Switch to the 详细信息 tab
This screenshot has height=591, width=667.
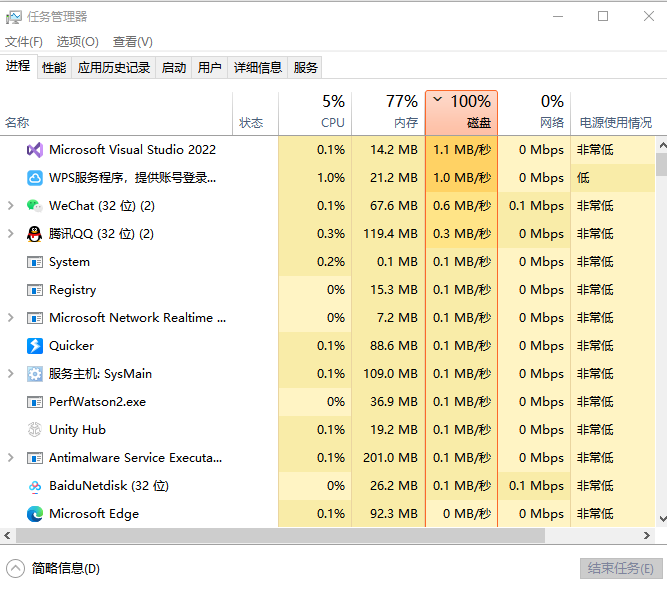258,67
